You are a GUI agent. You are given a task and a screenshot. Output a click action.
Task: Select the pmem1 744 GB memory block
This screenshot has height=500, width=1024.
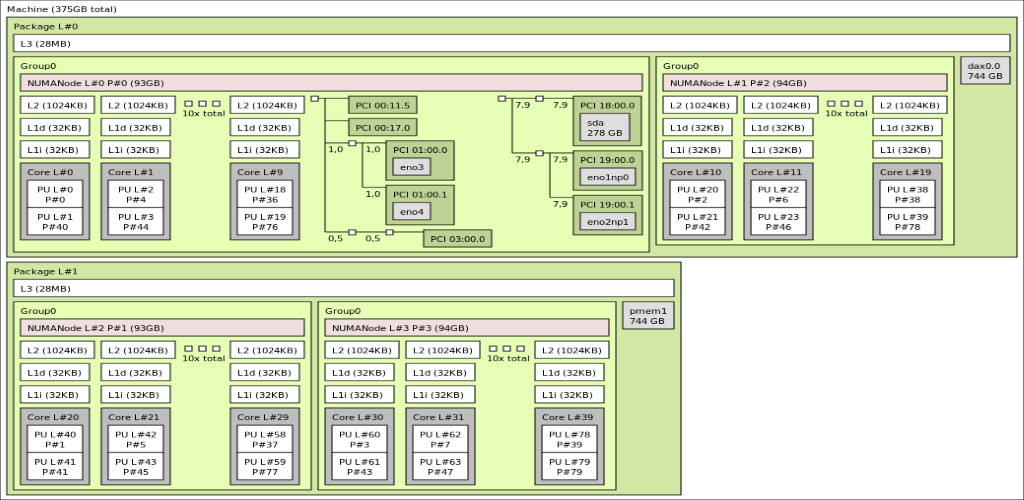pyautogui.click(x=648, y=316)
